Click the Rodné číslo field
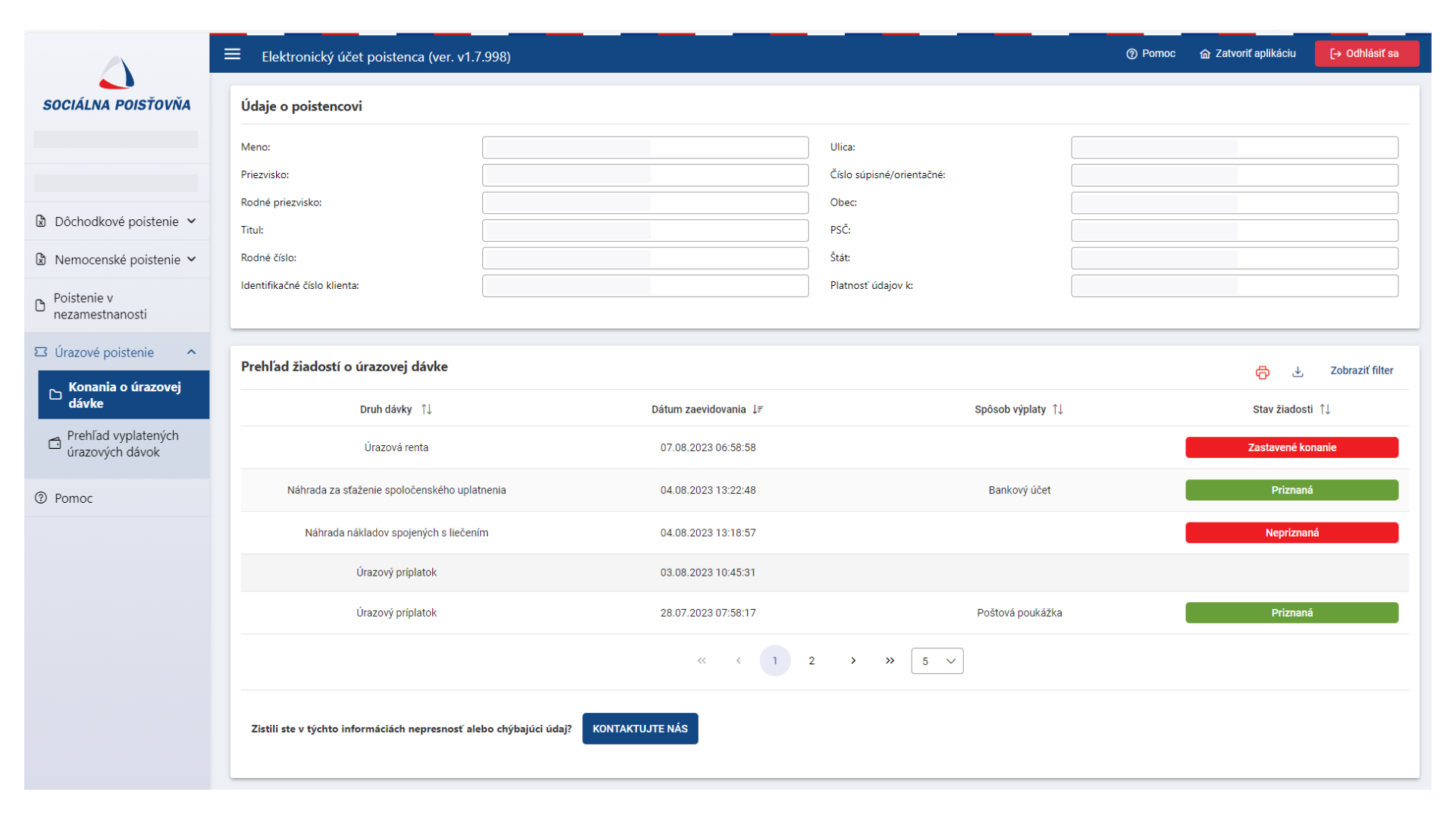 pos(645,258)
